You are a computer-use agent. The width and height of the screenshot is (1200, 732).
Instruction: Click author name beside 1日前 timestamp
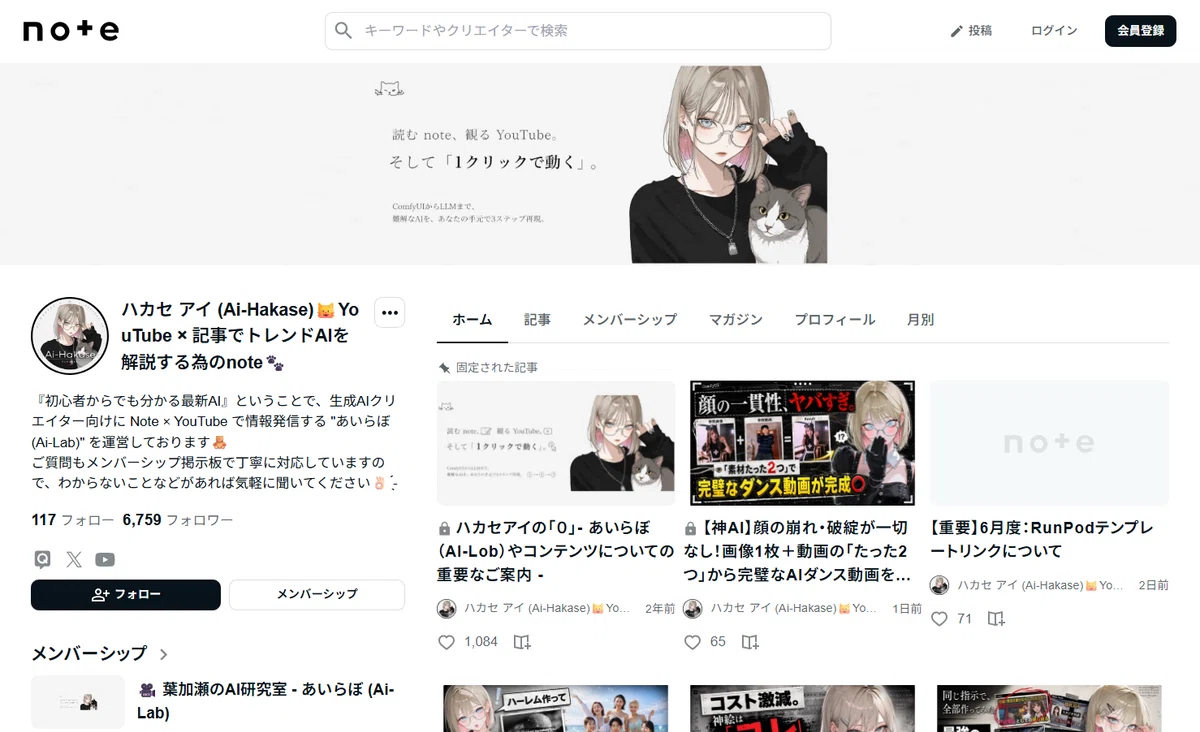[794, 608]
